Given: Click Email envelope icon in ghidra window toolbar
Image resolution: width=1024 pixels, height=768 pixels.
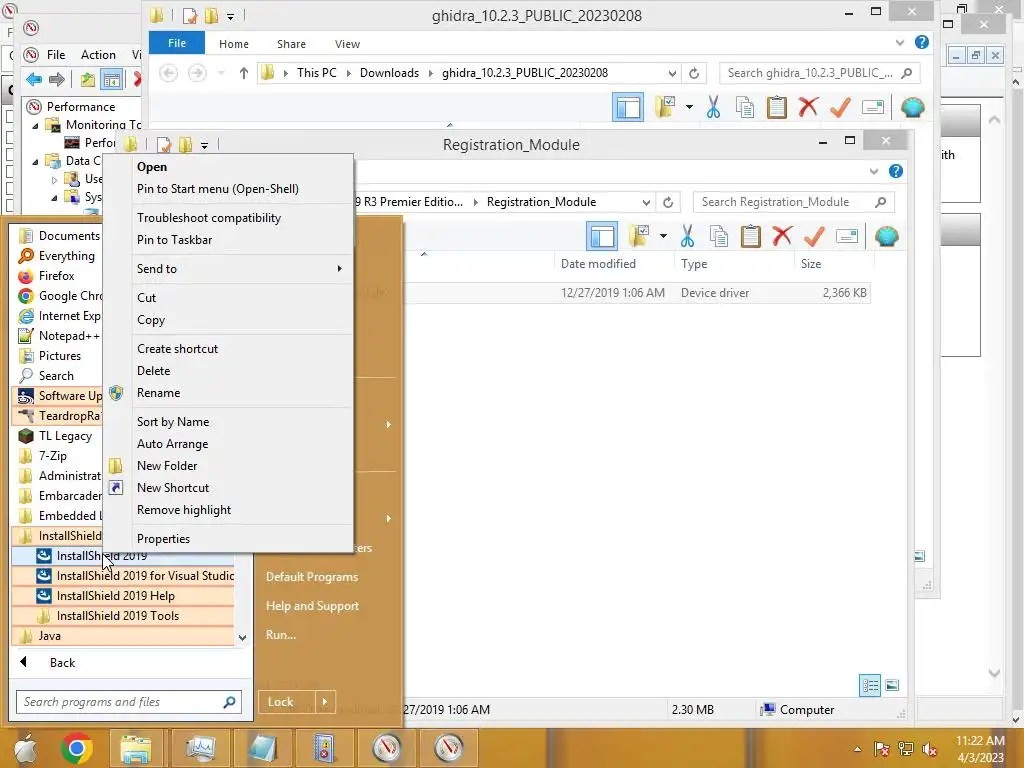Looking at the screenshot, I should 872,106.
